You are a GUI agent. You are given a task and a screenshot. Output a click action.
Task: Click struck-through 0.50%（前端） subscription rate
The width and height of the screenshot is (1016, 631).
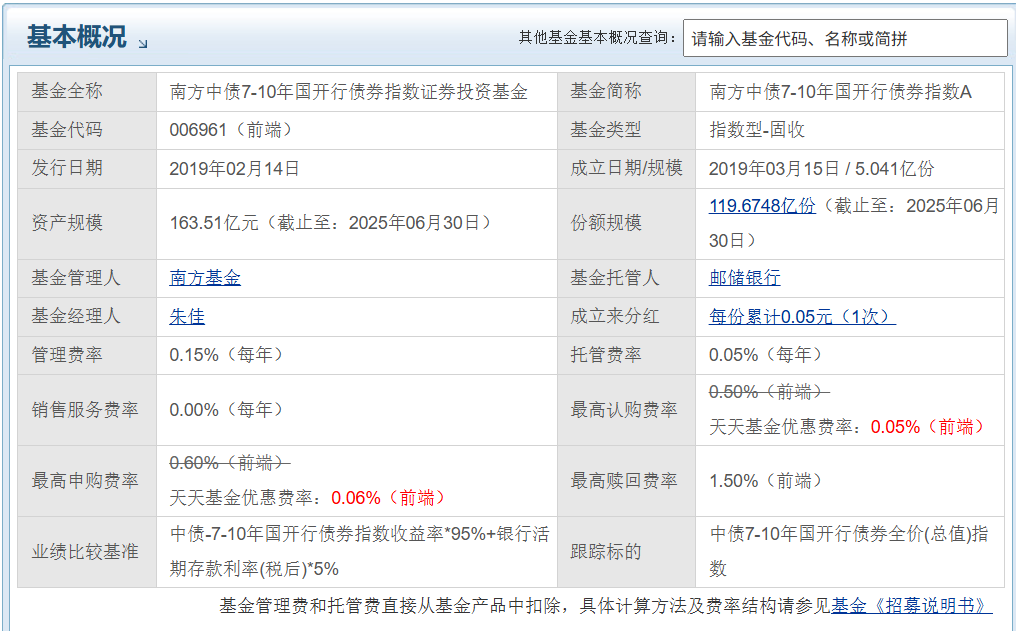pos(769,392)
